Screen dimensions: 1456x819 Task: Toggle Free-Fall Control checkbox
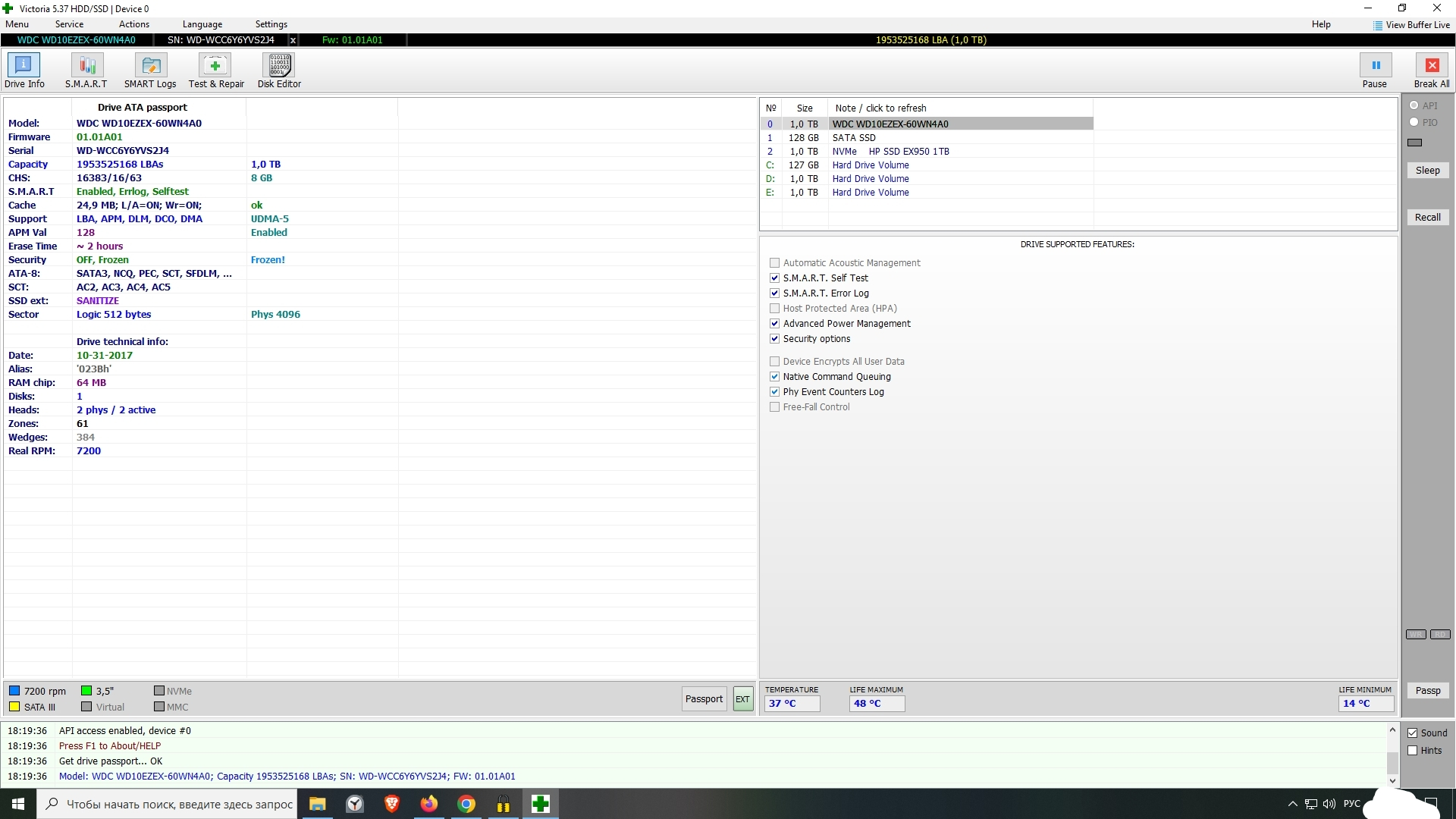774,407
